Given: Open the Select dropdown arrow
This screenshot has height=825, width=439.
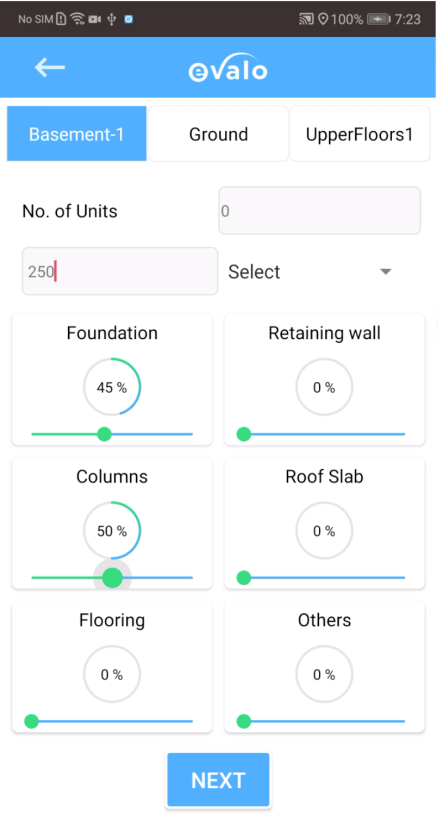Looking at the screenshot, I should 386,271.
